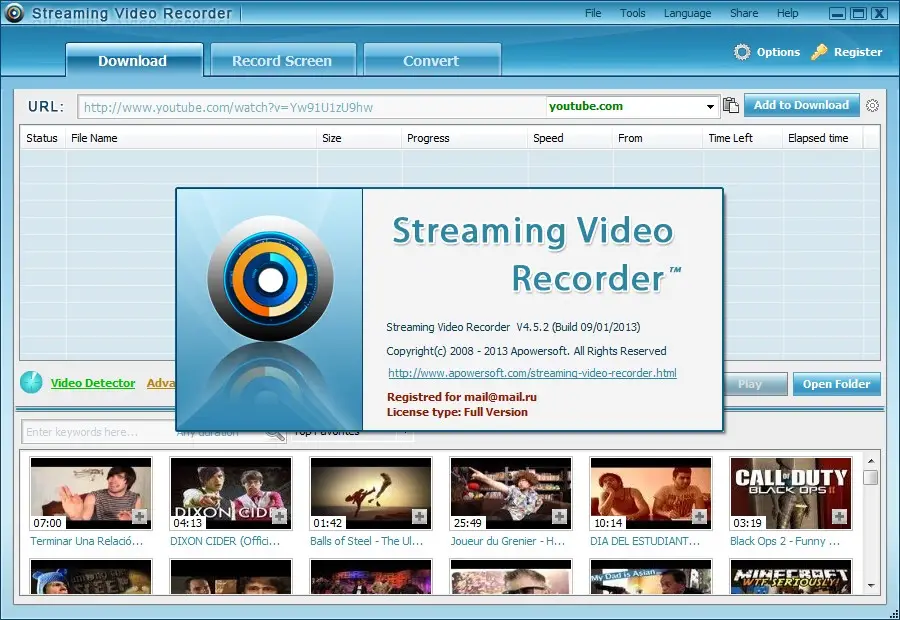Click 'Registred for mail@mail.ru' text

click(x=461, y=397)
